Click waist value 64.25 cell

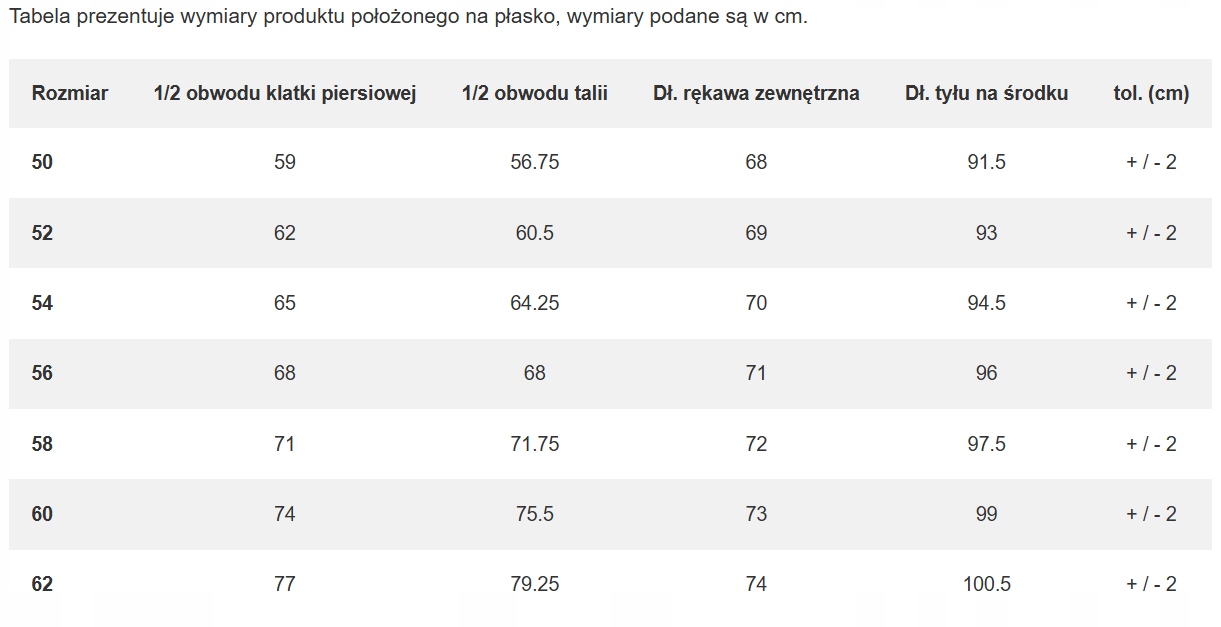(535, 303)
